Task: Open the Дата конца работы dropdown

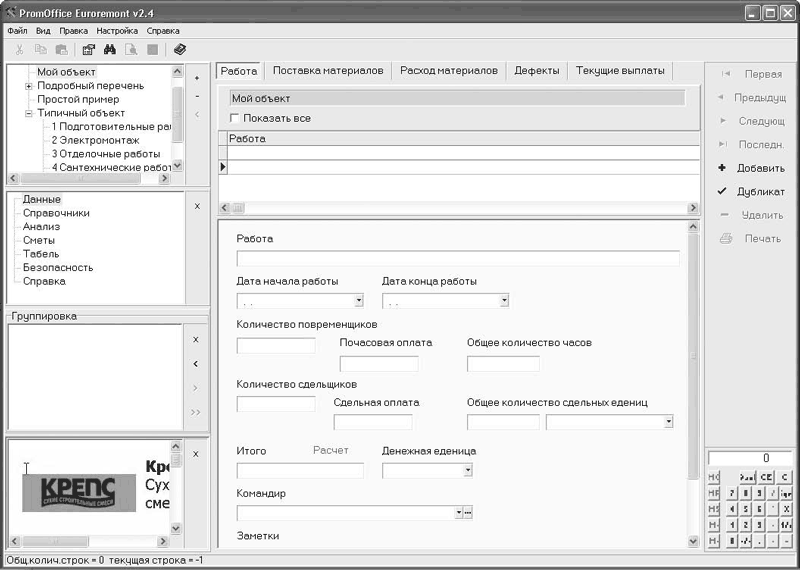Action: [x=504, y=300]
